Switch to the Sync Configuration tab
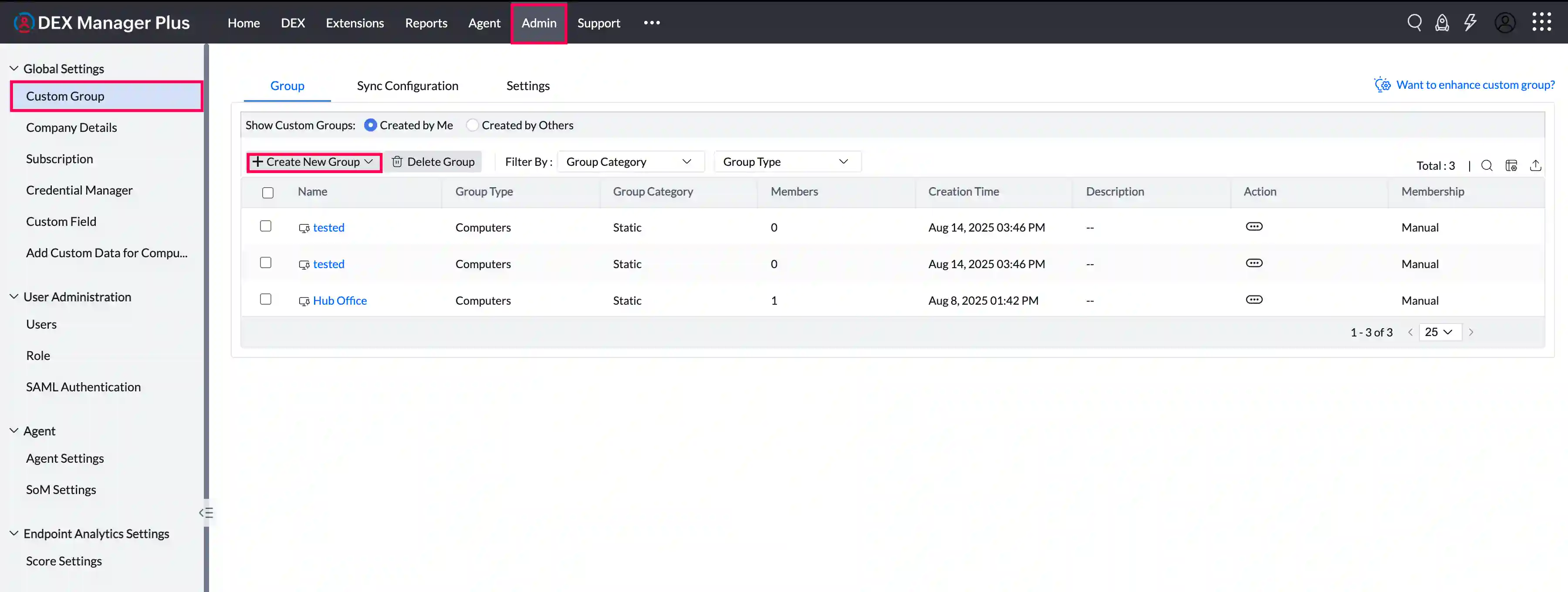Screen dimensions: 1568x592 tap(407, 86)
